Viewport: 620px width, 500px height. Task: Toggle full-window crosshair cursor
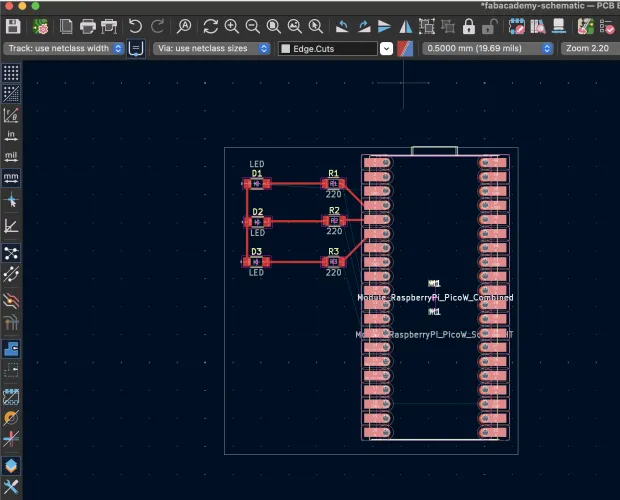[11, 201]
